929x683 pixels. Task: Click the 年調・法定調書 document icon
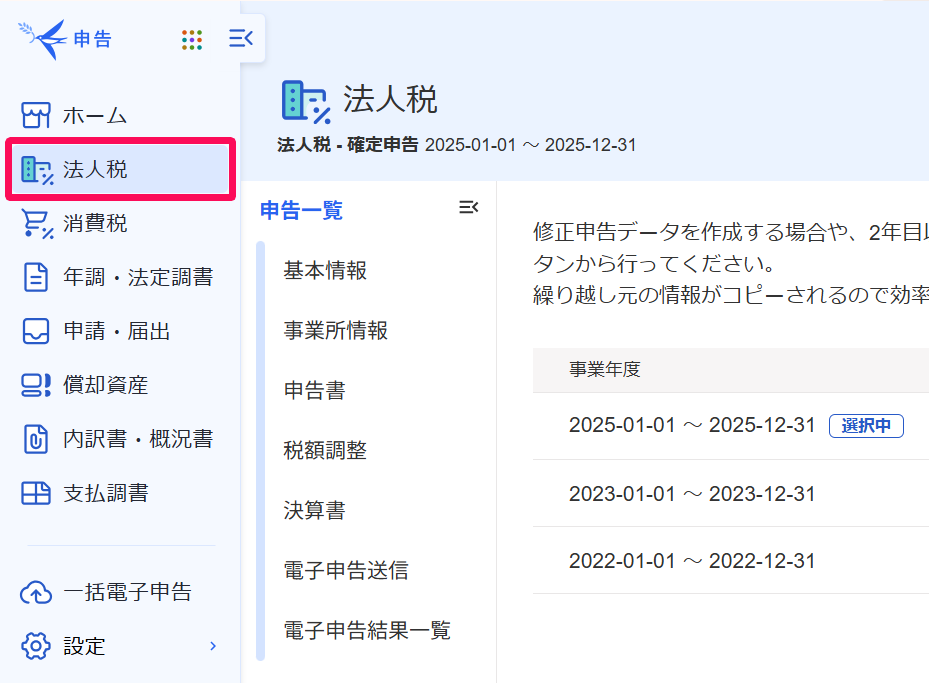pos(36,277)
